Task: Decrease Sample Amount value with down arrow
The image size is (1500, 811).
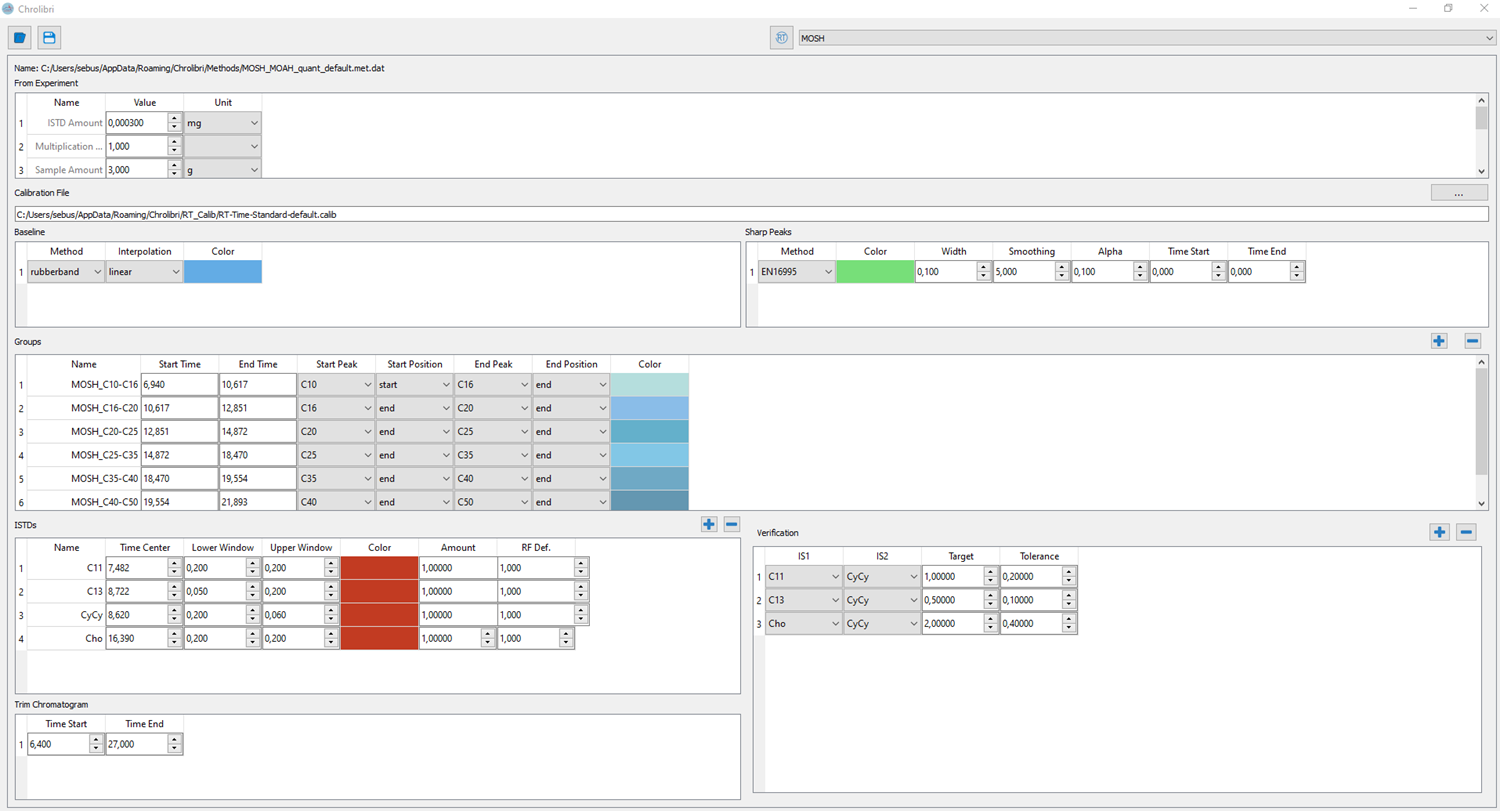Action: [x=174, y=175]
